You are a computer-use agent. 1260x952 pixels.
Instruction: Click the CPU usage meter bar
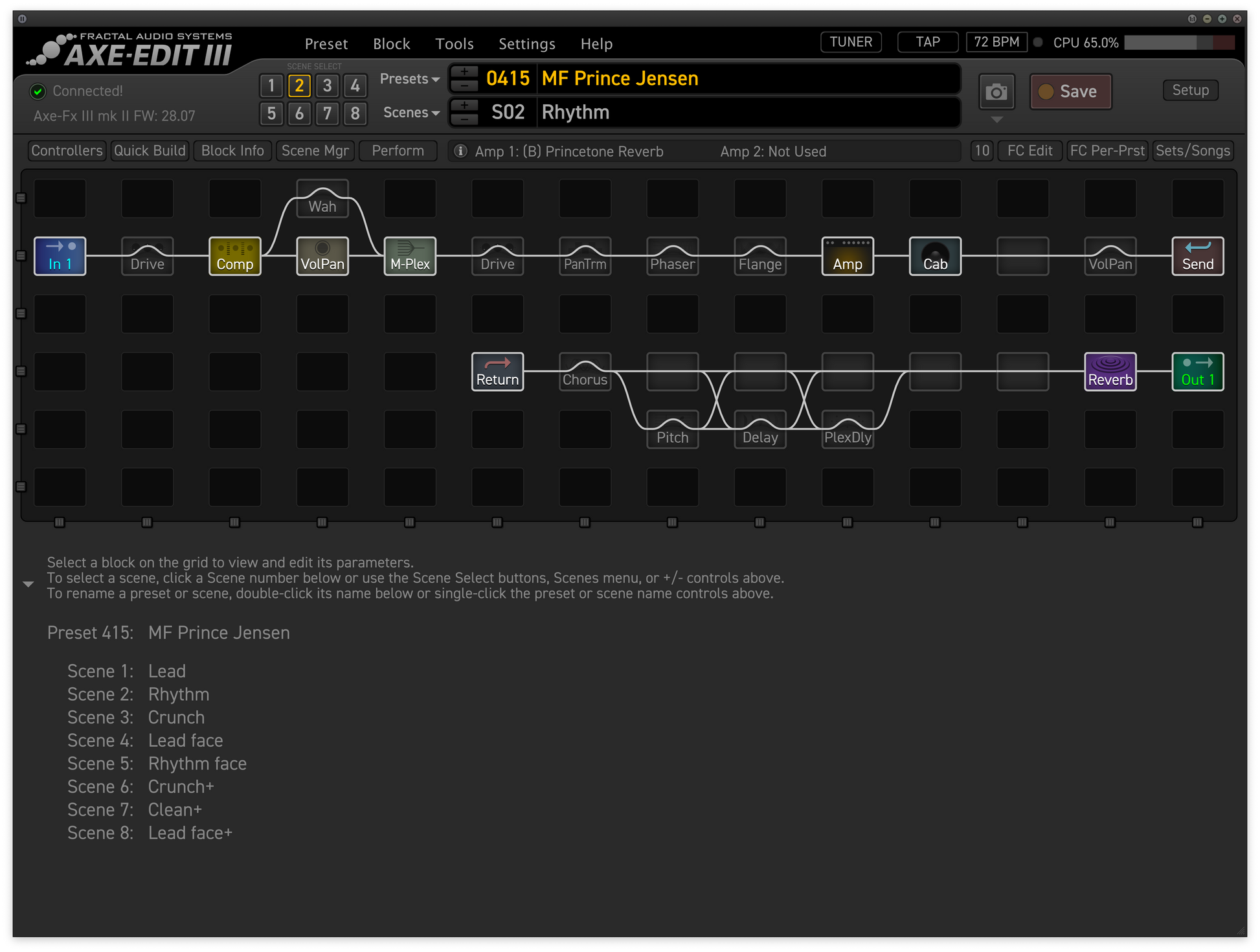click(x=1178, y=43)
